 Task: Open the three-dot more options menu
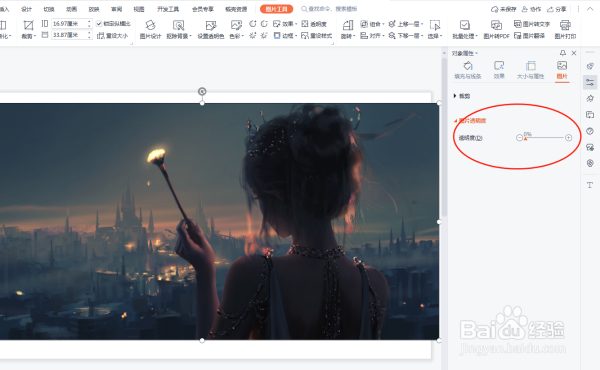578,9
